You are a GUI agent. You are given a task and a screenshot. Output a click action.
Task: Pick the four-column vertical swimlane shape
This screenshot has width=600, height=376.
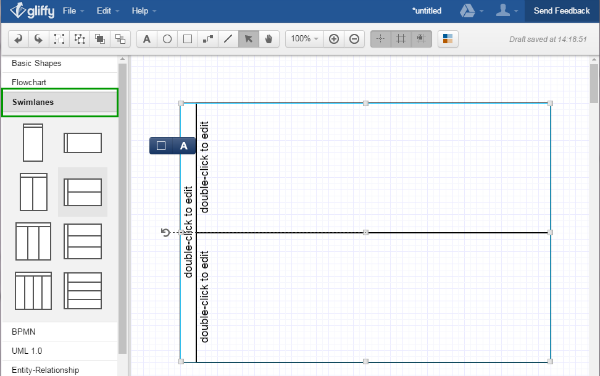(33, 291)
